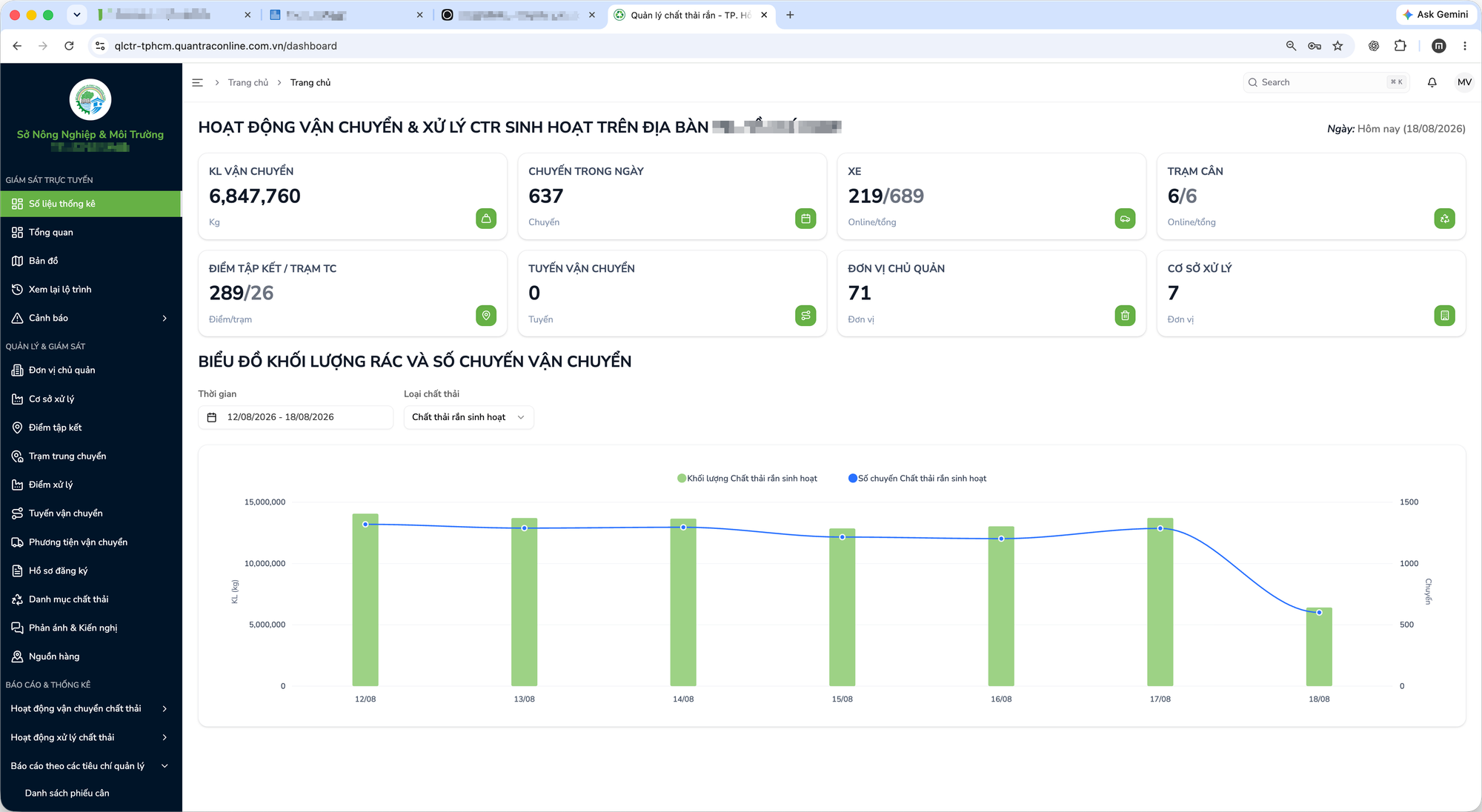Click the Trang chủ breadcrumb link
Screen dimensions: 1482x812
(247, 82)
